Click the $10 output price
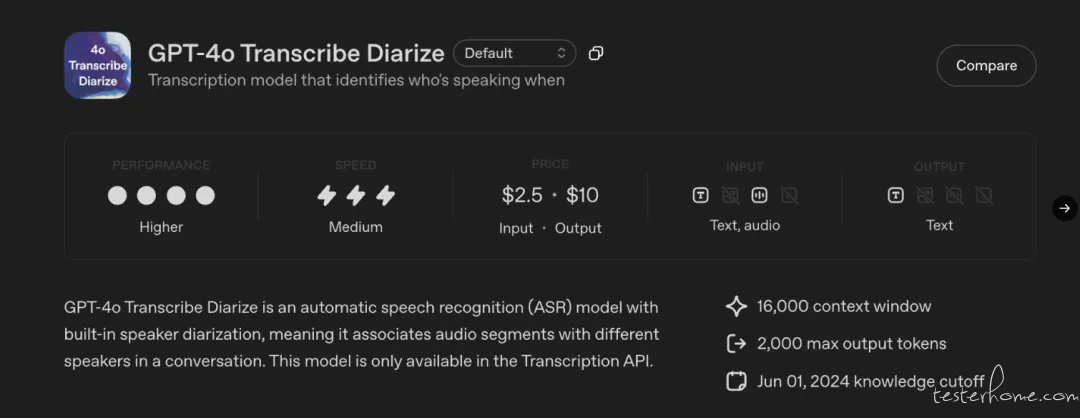1080x418 pixels. point(583,195)
